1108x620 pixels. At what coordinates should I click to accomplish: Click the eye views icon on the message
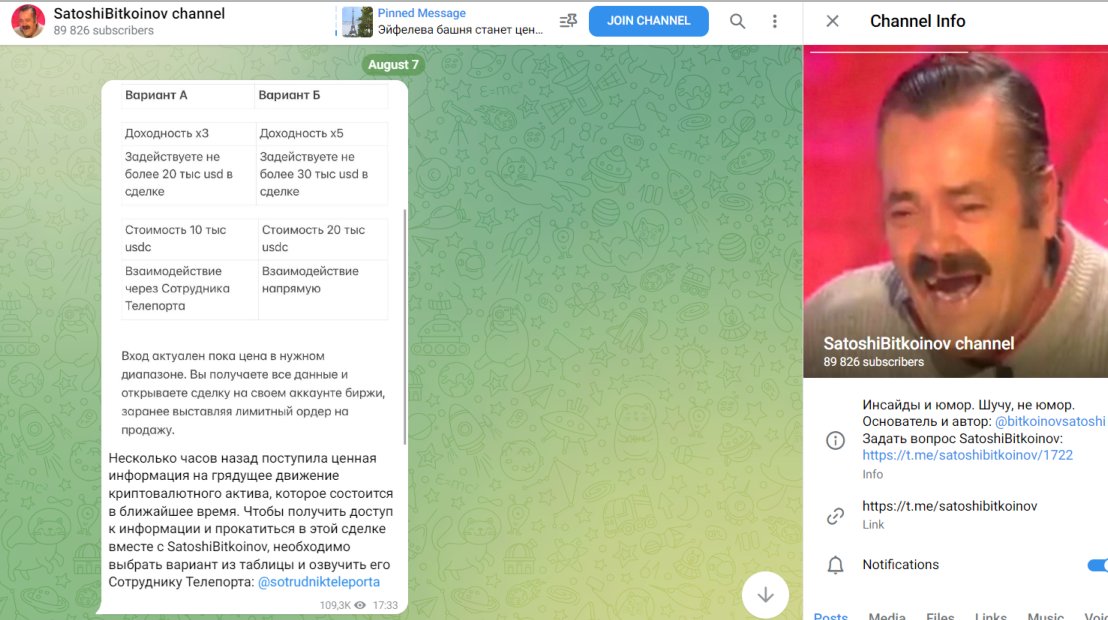[360, 605]
